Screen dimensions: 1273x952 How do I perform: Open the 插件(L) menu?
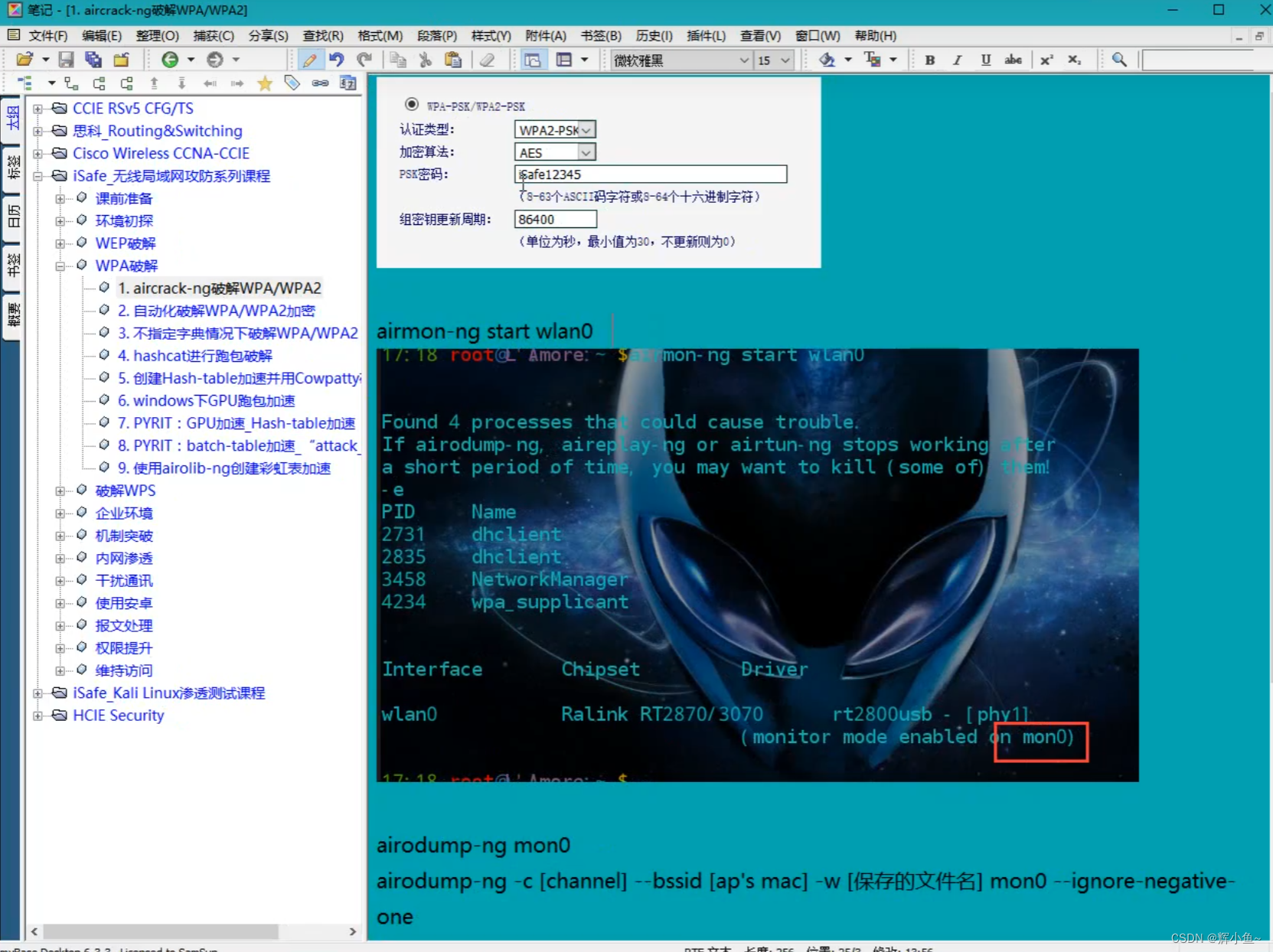(707, 36)
